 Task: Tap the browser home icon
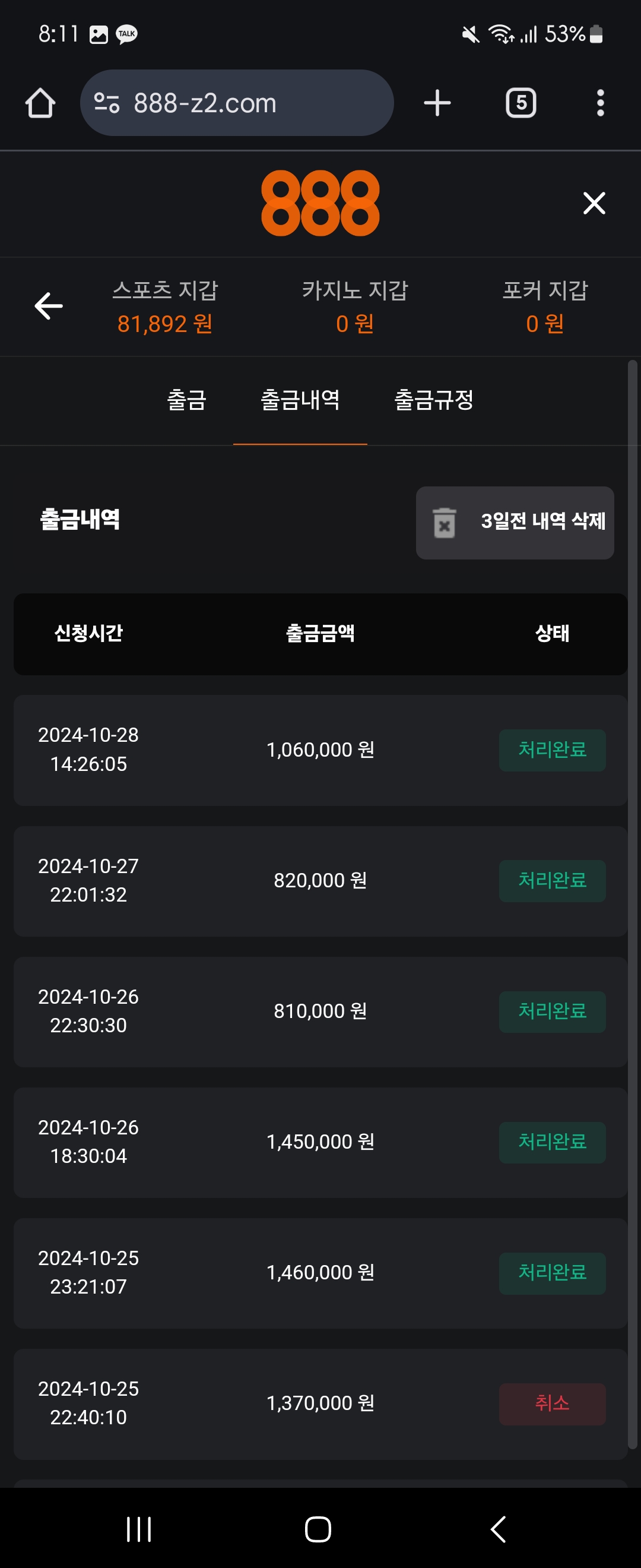coord(40,103)
